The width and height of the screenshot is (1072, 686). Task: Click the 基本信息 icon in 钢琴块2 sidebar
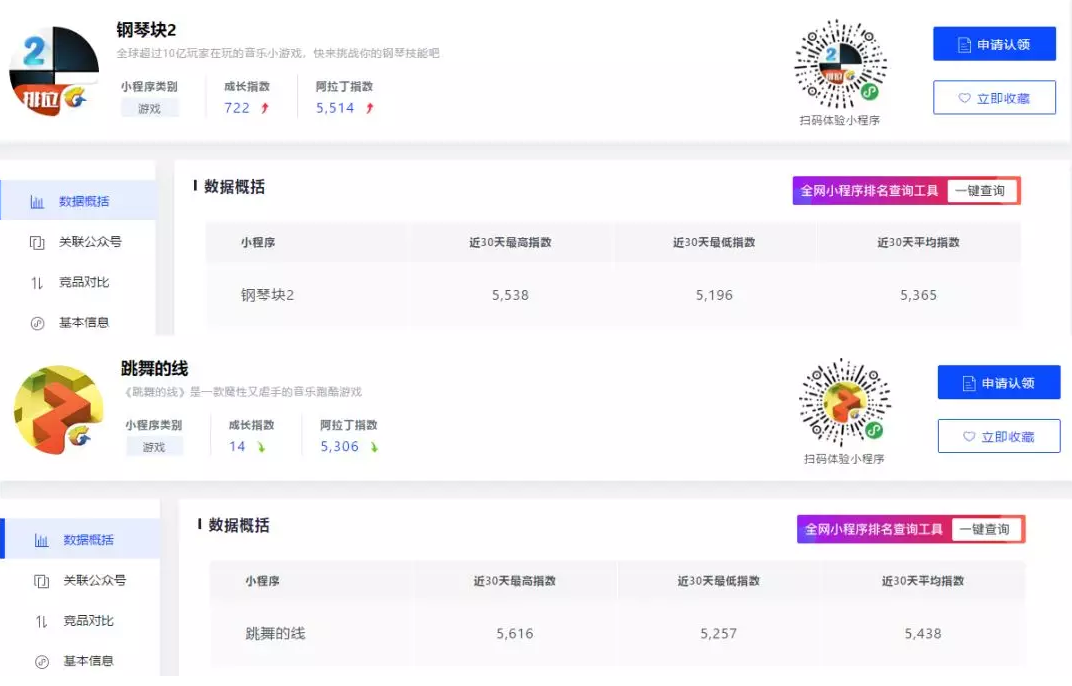pyautogui.click(x=37, y=323)
